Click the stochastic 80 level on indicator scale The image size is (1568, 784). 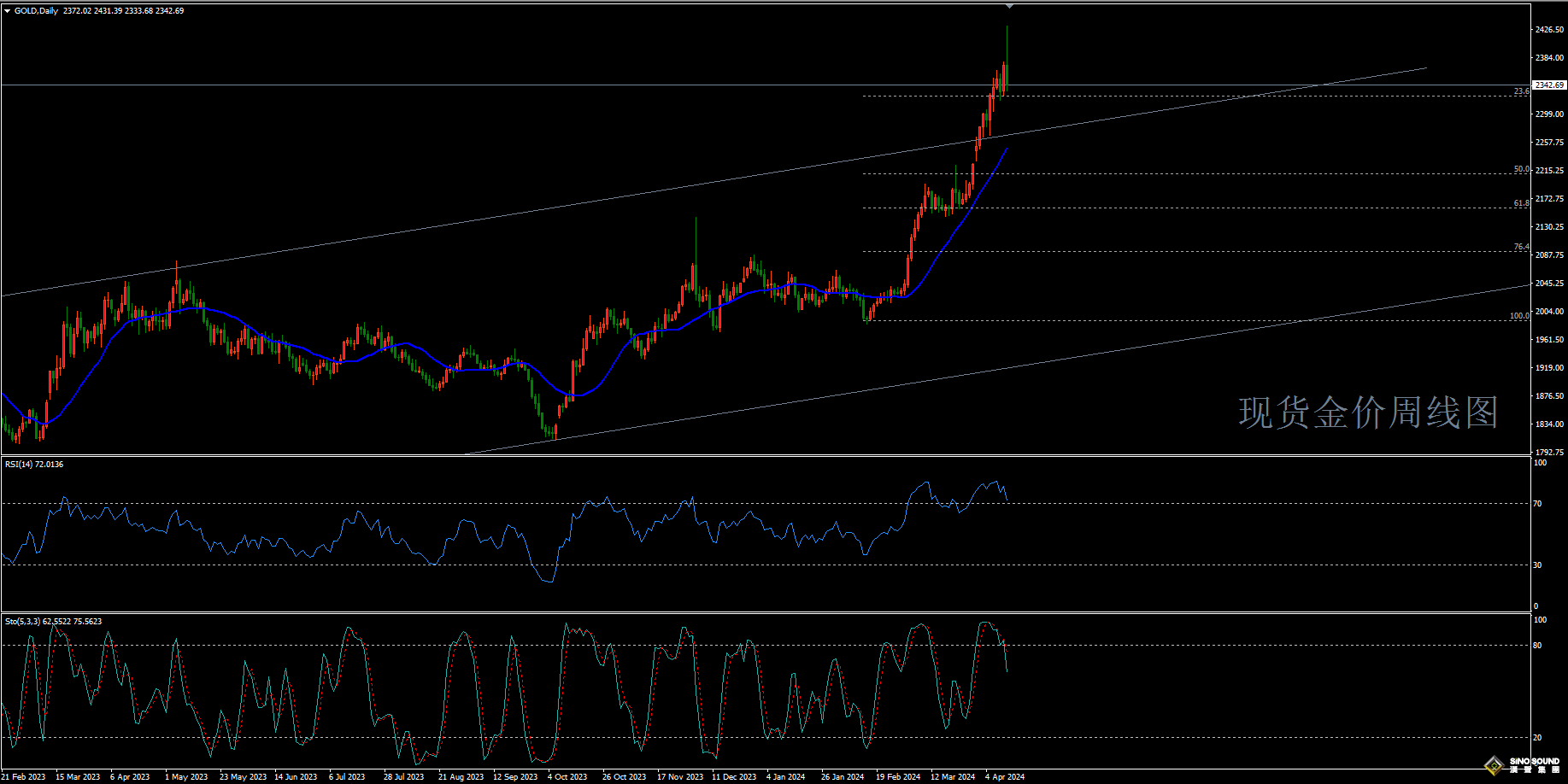point(1537,646)
